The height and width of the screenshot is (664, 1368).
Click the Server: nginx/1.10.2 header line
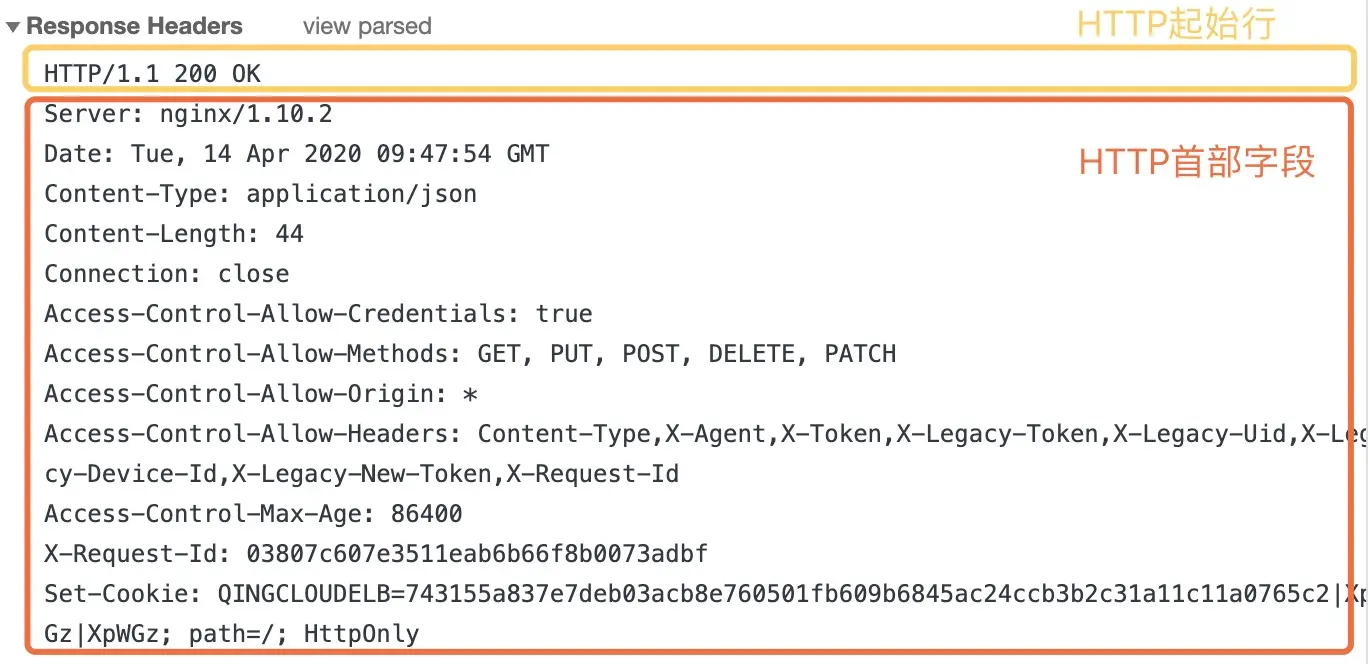point(188,114)
